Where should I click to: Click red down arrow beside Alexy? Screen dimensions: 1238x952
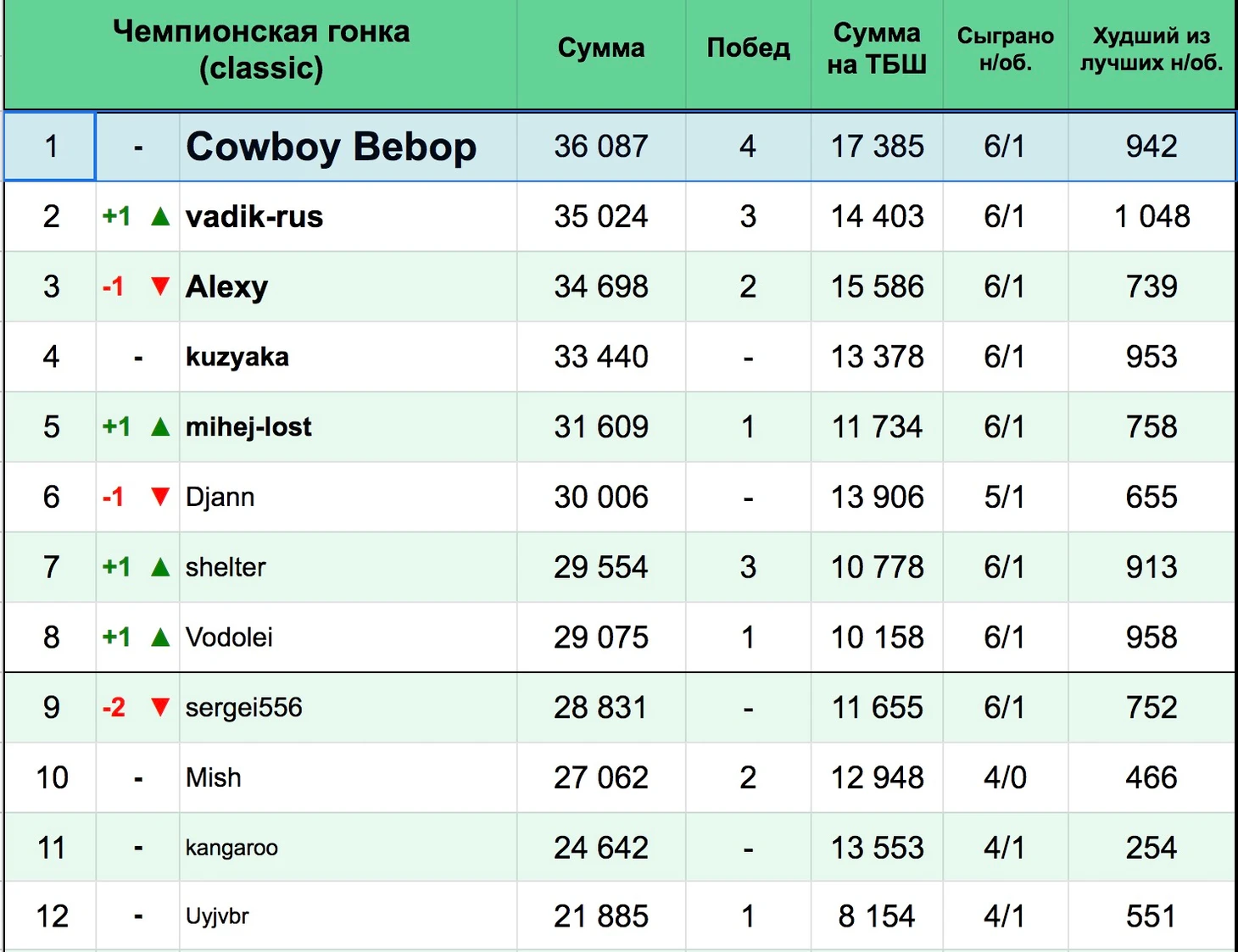(160, 287)
